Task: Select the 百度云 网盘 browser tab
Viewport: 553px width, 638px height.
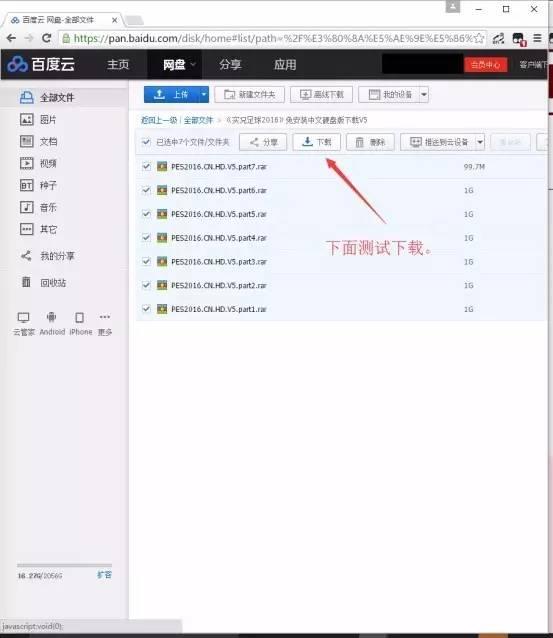Action: click(x=58, y=20)
